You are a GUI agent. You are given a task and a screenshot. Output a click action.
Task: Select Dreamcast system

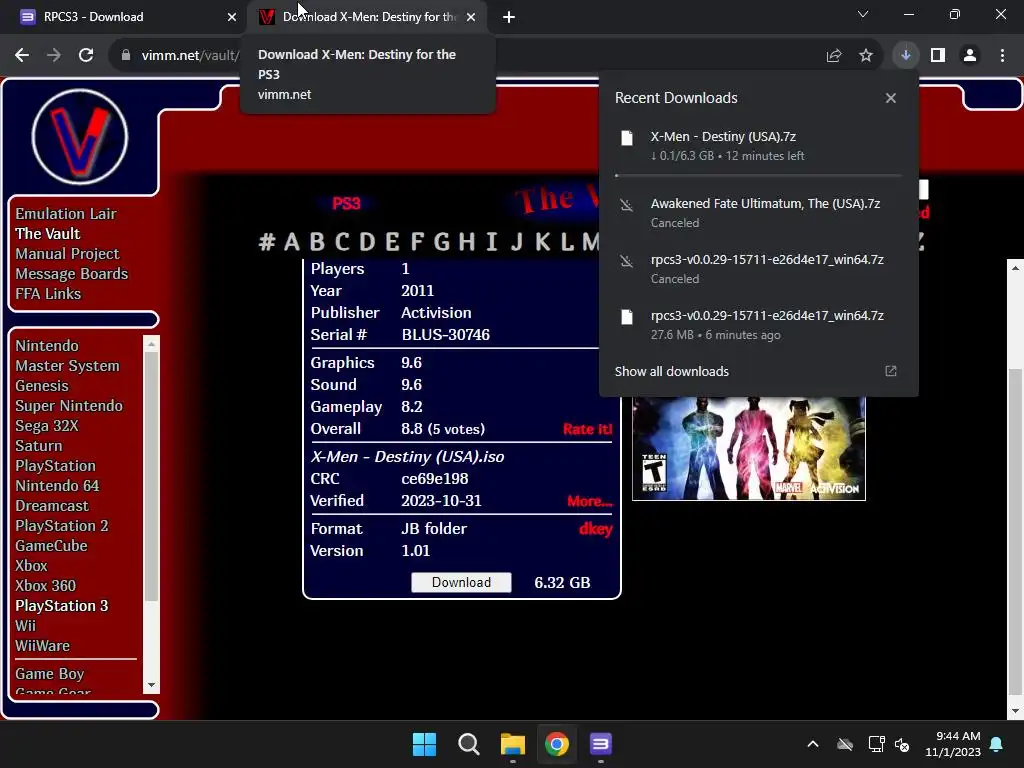(52, 506)
